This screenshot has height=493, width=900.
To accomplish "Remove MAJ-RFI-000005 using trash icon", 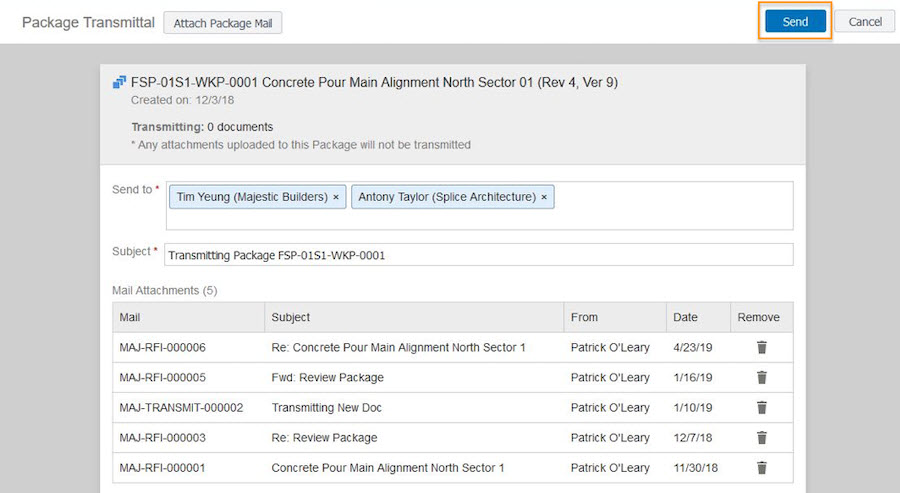I will coord(762,378).
